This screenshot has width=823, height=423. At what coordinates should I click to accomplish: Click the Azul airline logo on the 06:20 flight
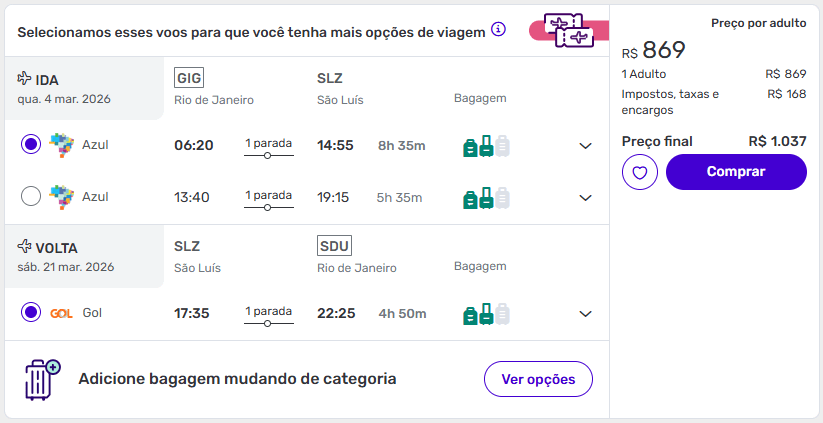click(62, 145)
